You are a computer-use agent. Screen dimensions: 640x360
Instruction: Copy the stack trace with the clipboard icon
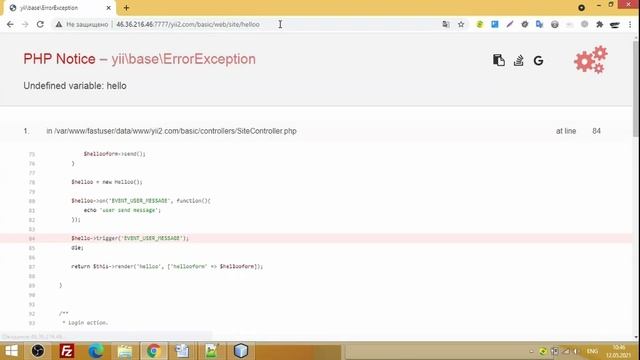tap(498, 60)
